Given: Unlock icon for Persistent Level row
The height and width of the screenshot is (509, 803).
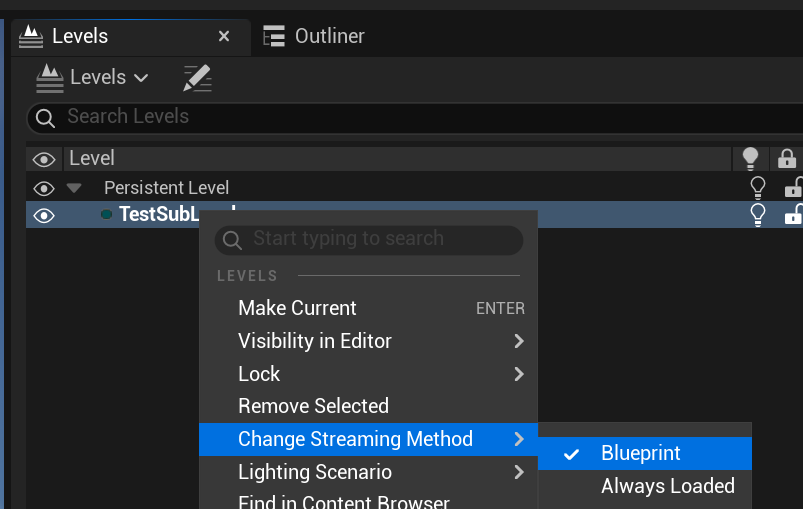Looking at the screenshot, I should pyautogui.click(x=793, y=187).
